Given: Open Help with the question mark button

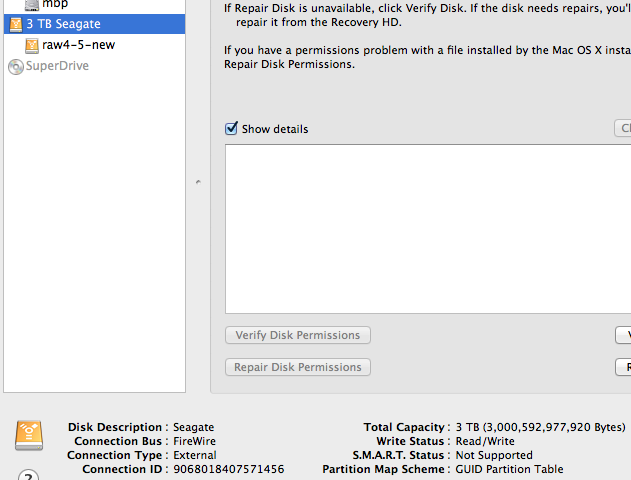Looking at the screenshot, I should (29, 475).
